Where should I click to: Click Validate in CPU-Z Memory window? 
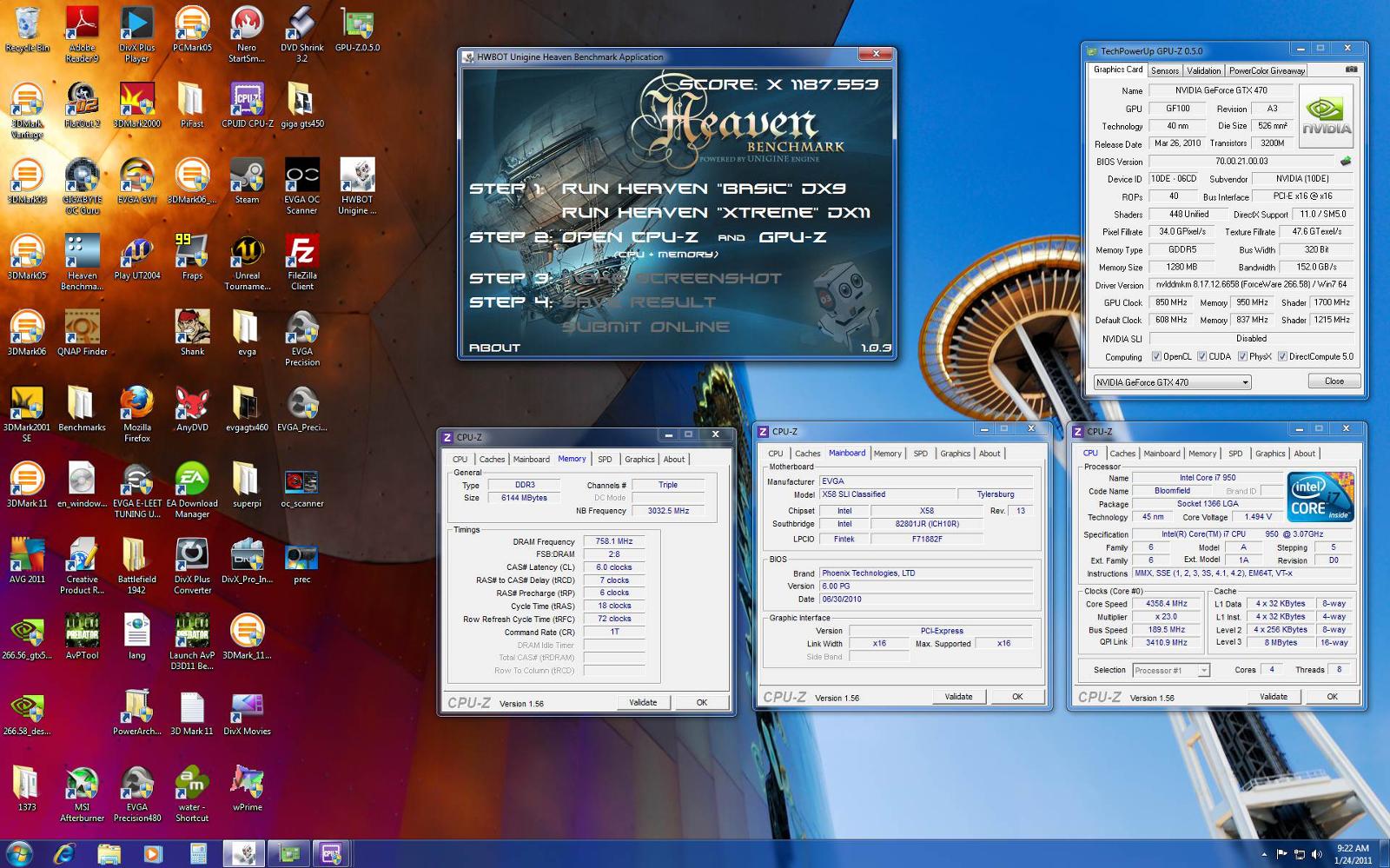(x=643, y=702)
